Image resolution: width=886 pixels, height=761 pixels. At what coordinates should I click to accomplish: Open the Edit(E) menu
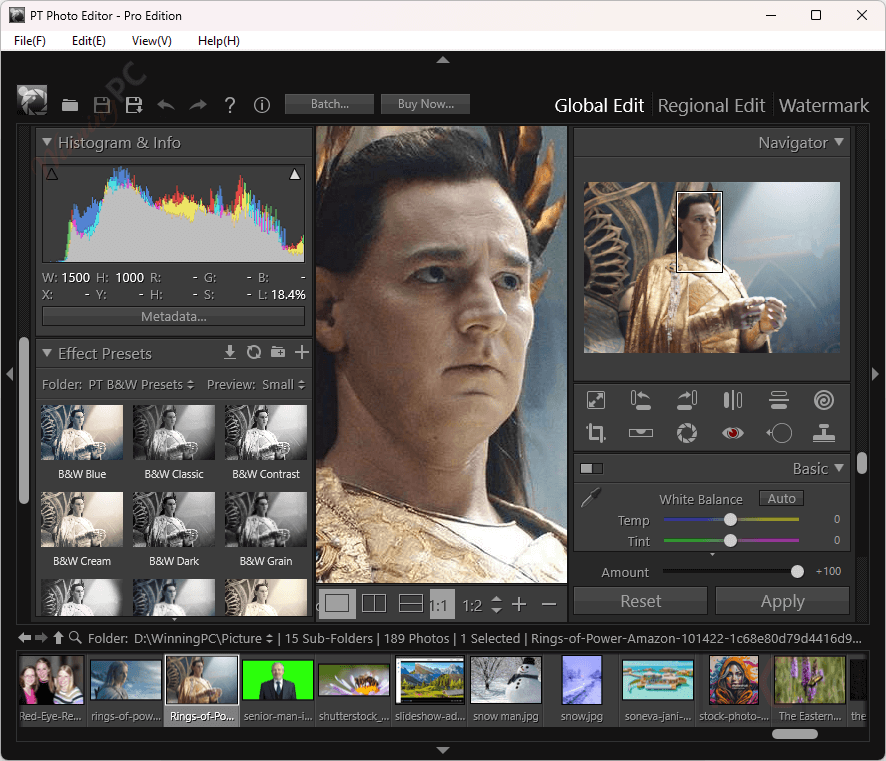(x=89, y=41)
